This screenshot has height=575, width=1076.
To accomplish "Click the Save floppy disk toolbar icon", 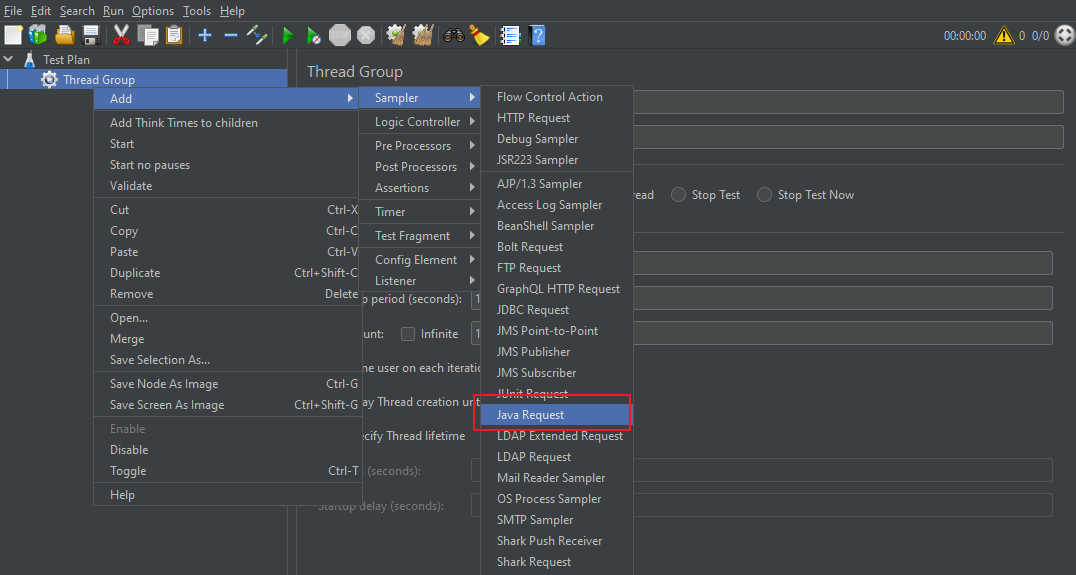I will tap(91, 35).
